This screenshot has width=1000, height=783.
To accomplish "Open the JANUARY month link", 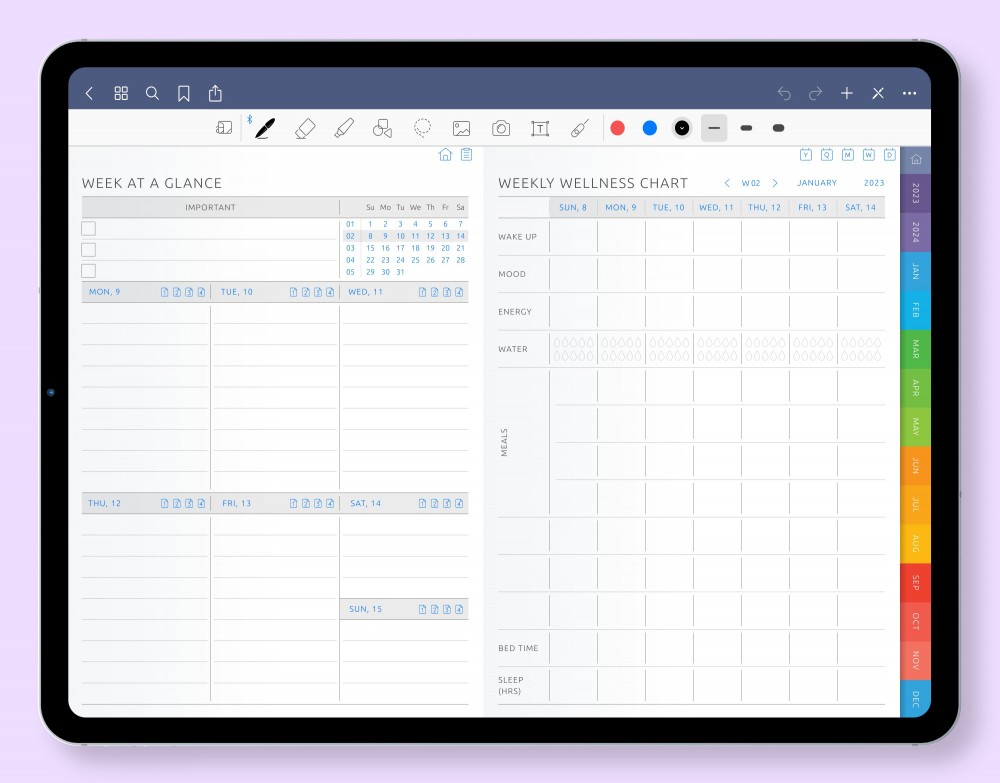I will (x=817, y=183).
